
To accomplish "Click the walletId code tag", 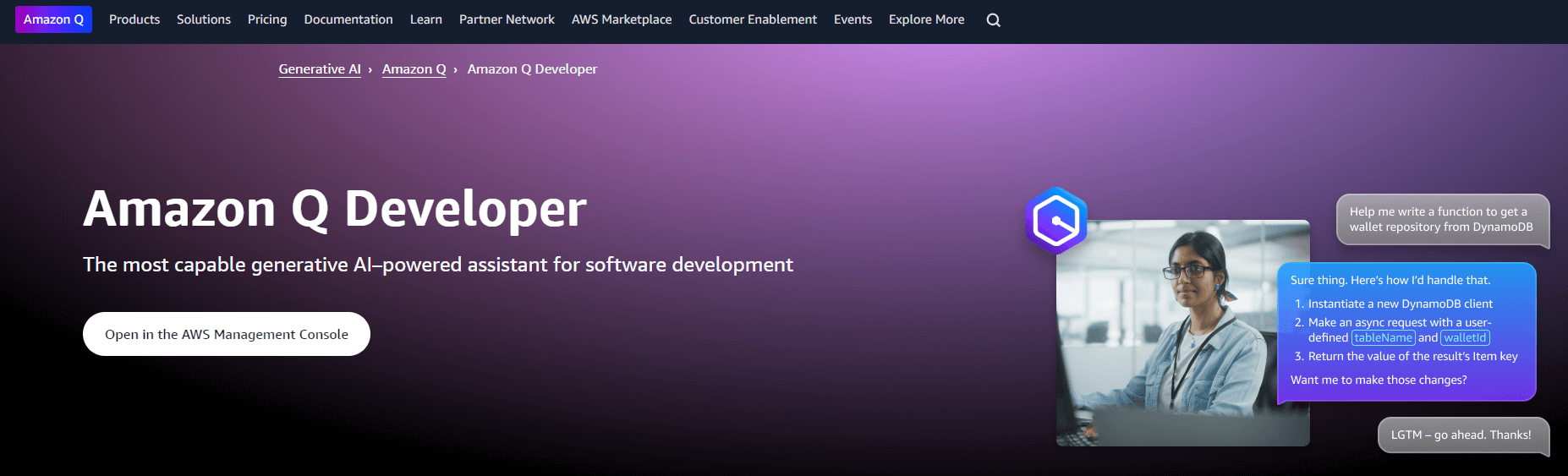I will pyautogui.click(x=1465, y=338).
